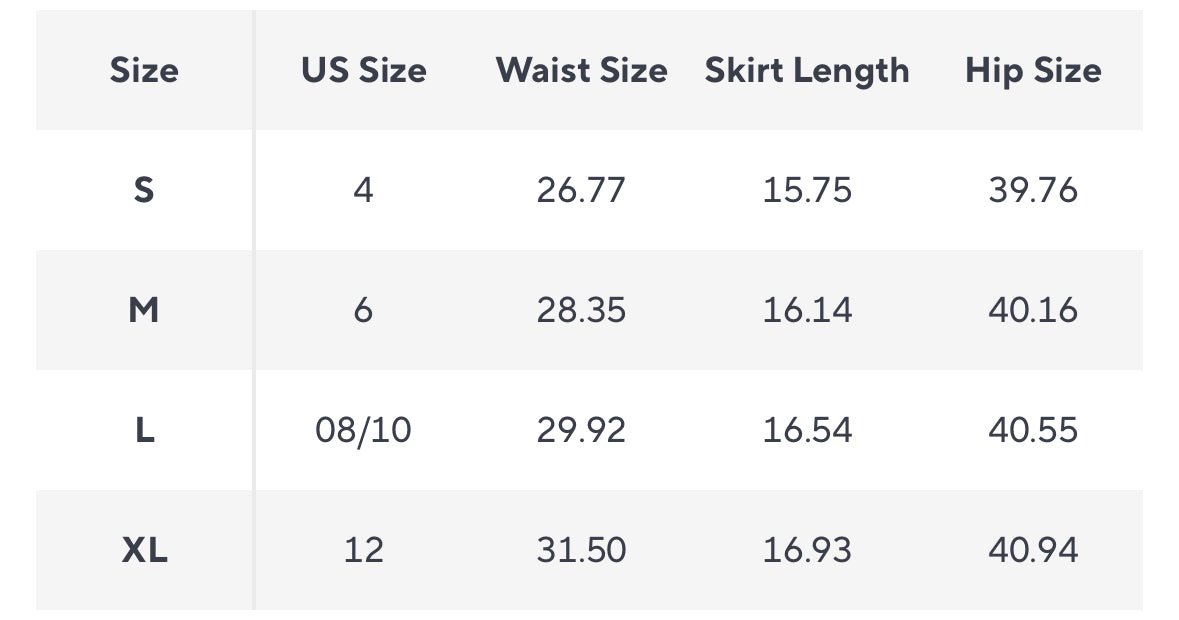Click US size value 08/10
Screen dimensions: 1179x620
pyautogui.click(x=363, y=430)
